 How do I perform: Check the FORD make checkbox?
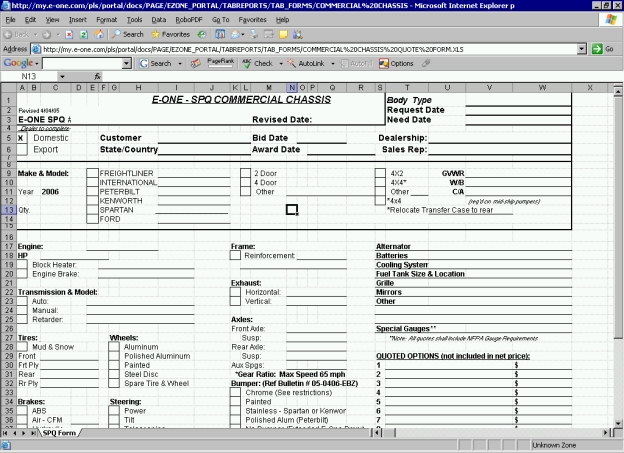tap(92, 219)
